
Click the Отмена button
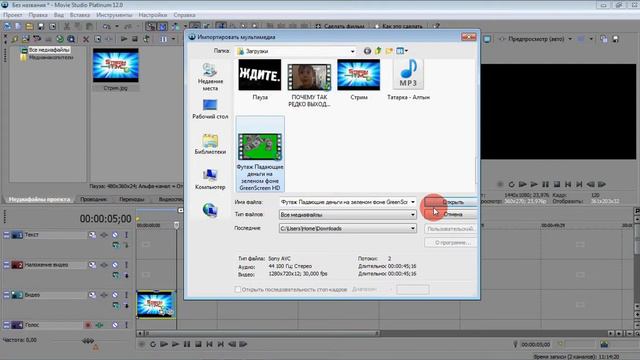[451, 214]
